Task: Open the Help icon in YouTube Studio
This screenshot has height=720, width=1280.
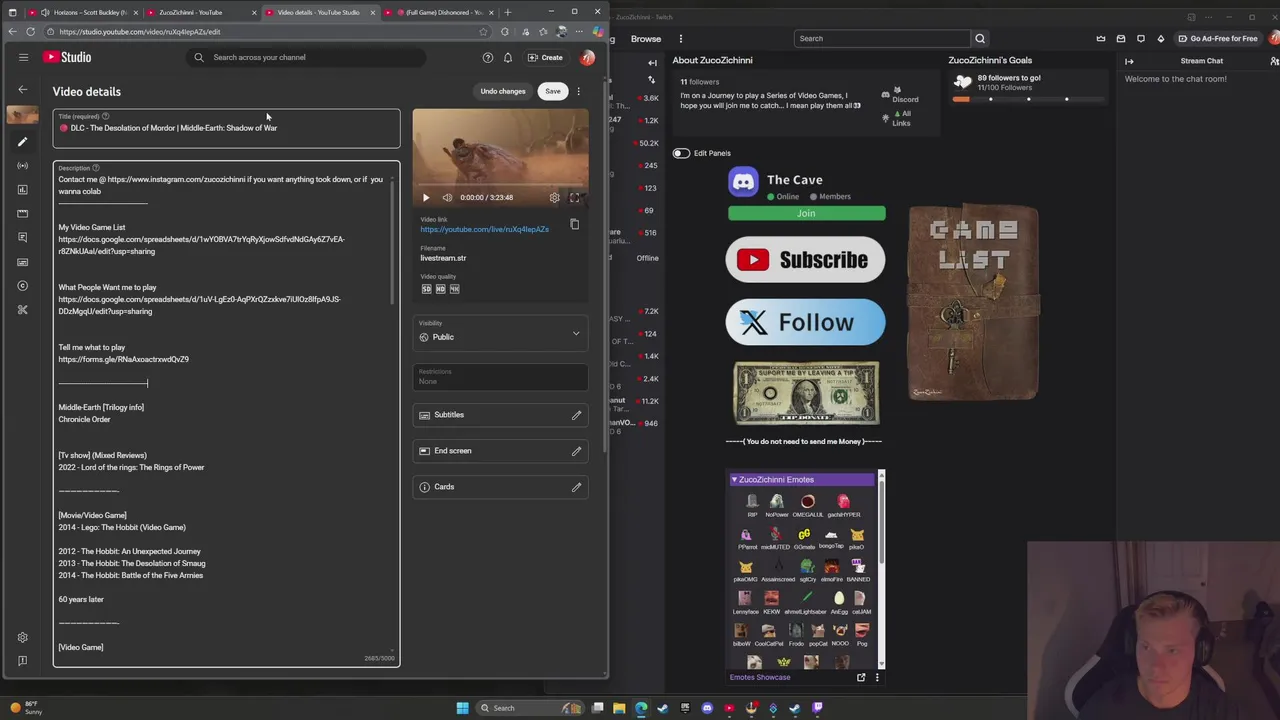Action: click(x=487, y=57)
